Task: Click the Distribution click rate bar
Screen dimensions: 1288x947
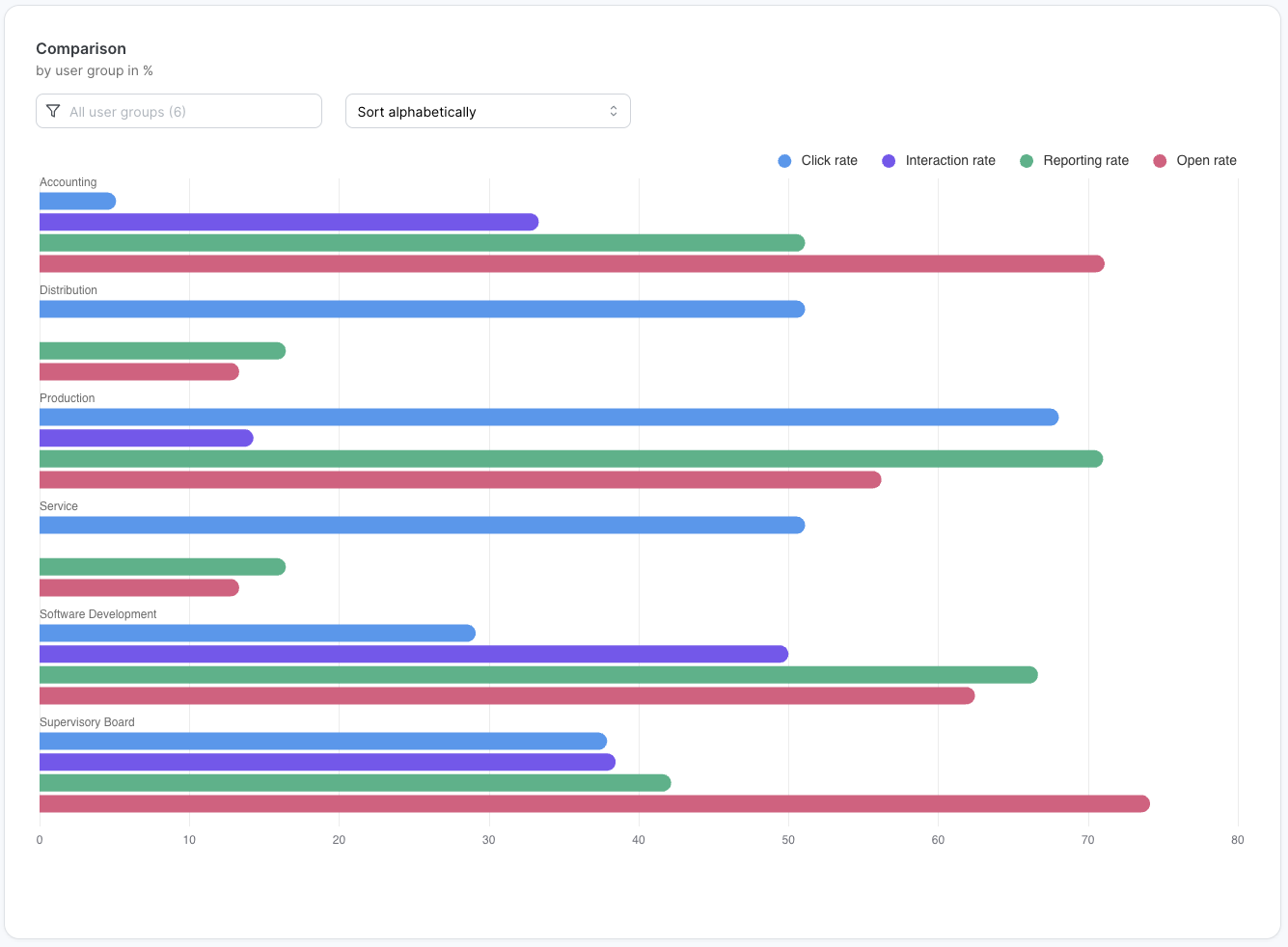Action: pyautogui.click(x=422, y=310)
